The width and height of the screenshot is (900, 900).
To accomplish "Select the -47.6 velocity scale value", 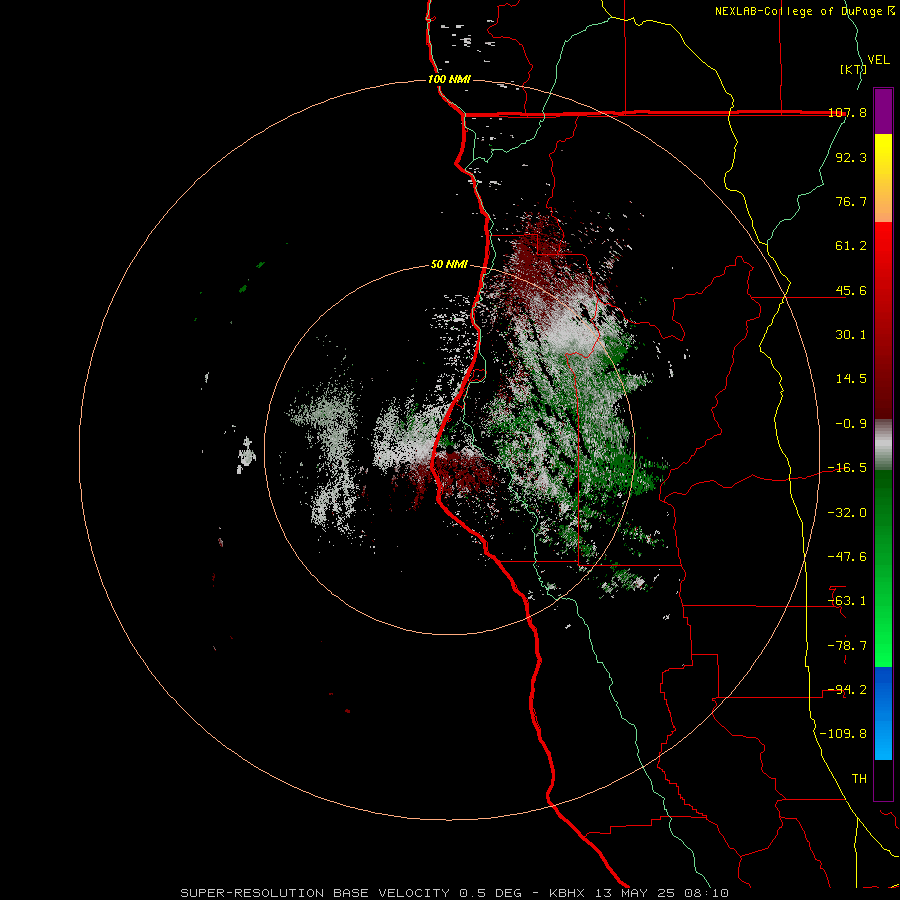I will 847,557.
